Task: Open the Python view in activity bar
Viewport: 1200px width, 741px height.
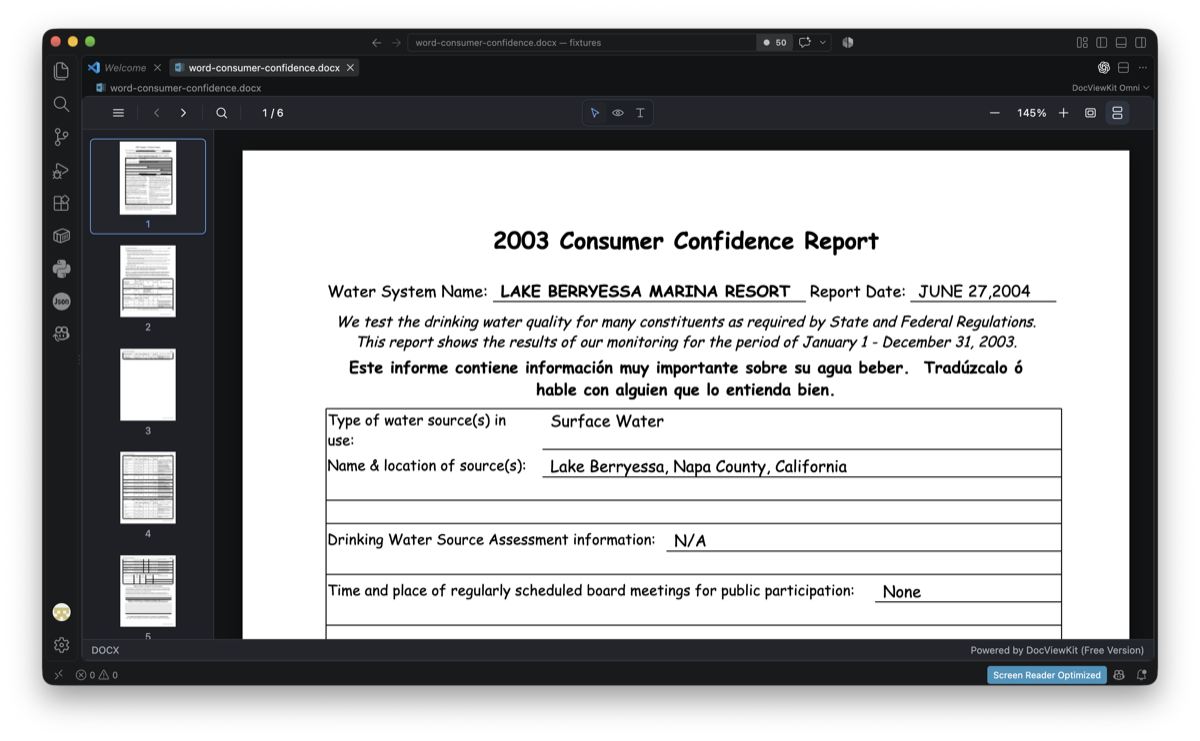Action: coord(61,268)
